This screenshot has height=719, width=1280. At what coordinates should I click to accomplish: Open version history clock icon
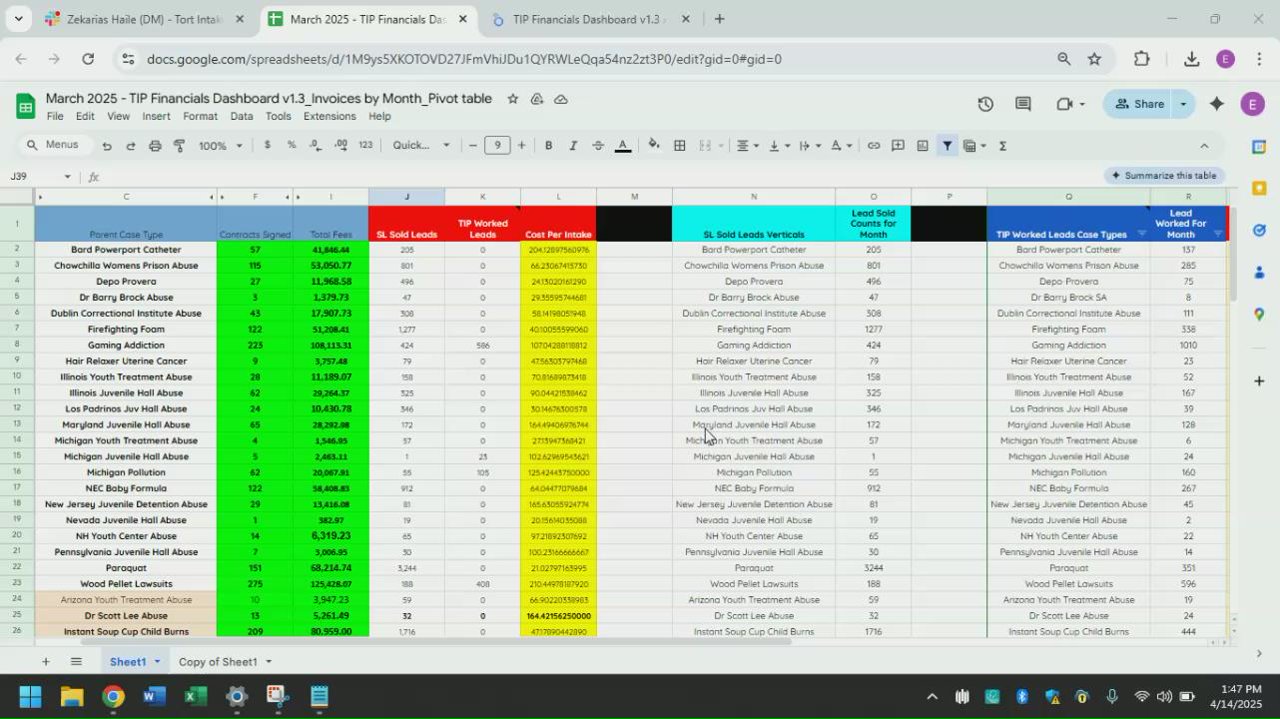click(x=985, y=104)
